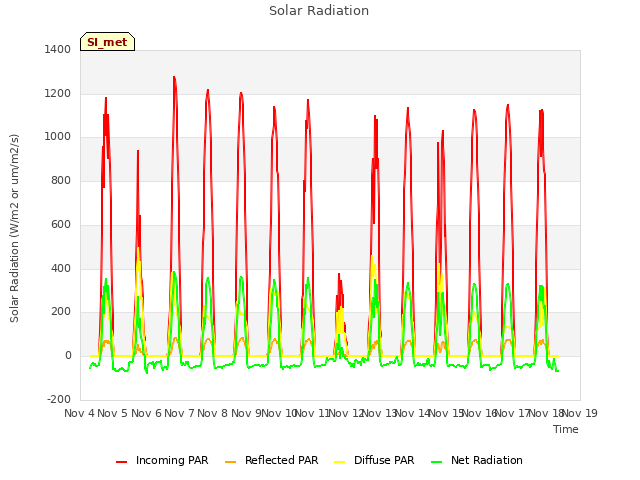Click the 400 y-axis tick value

click(x=61, y=268)
